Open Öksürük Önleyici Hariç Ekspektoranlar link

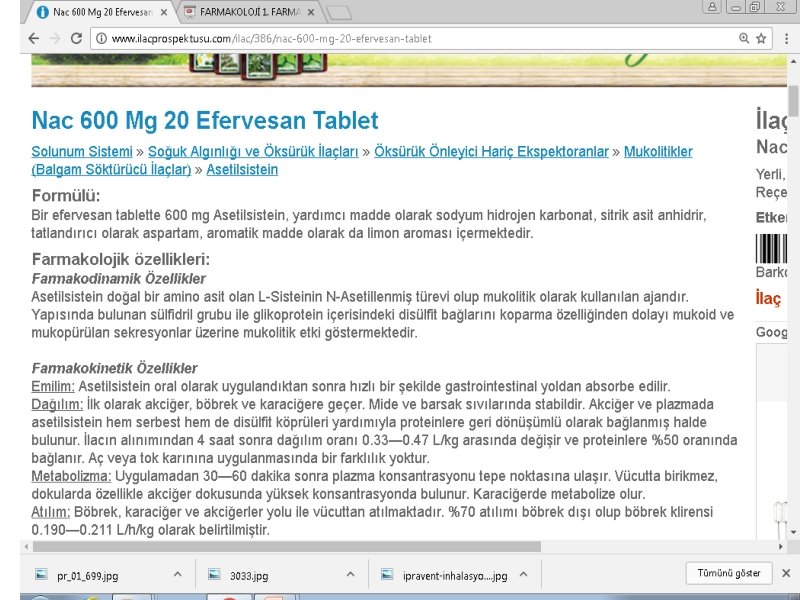click(491, 152)
